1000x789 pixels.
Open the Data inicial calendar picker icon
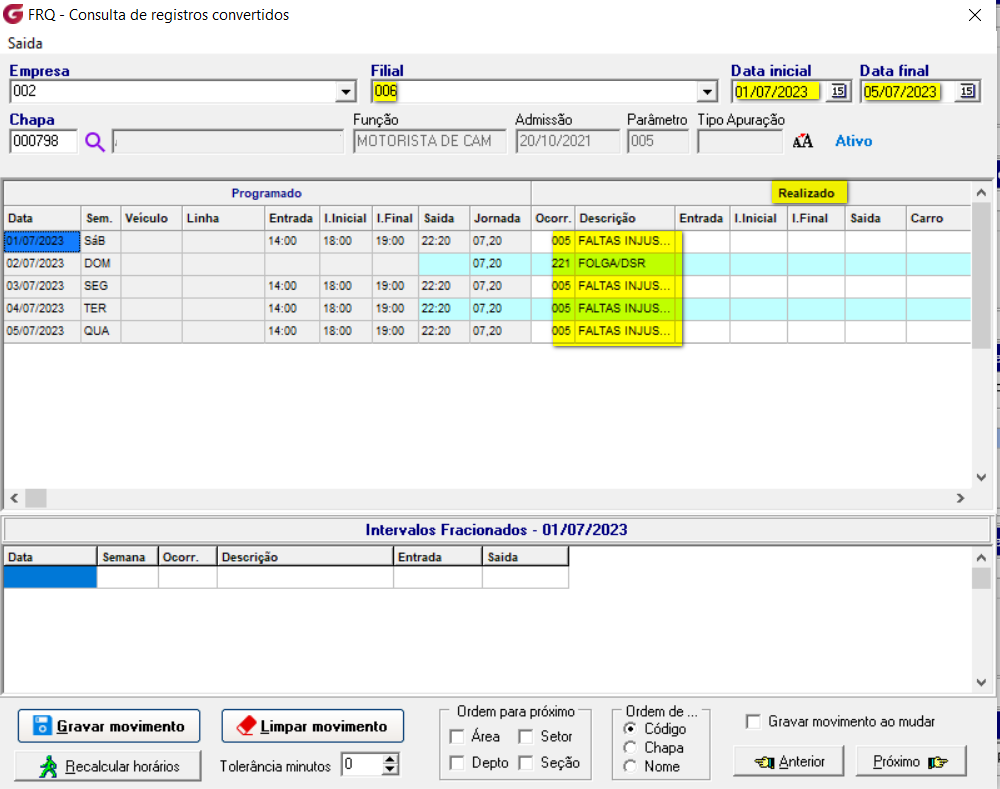[838, 91]
